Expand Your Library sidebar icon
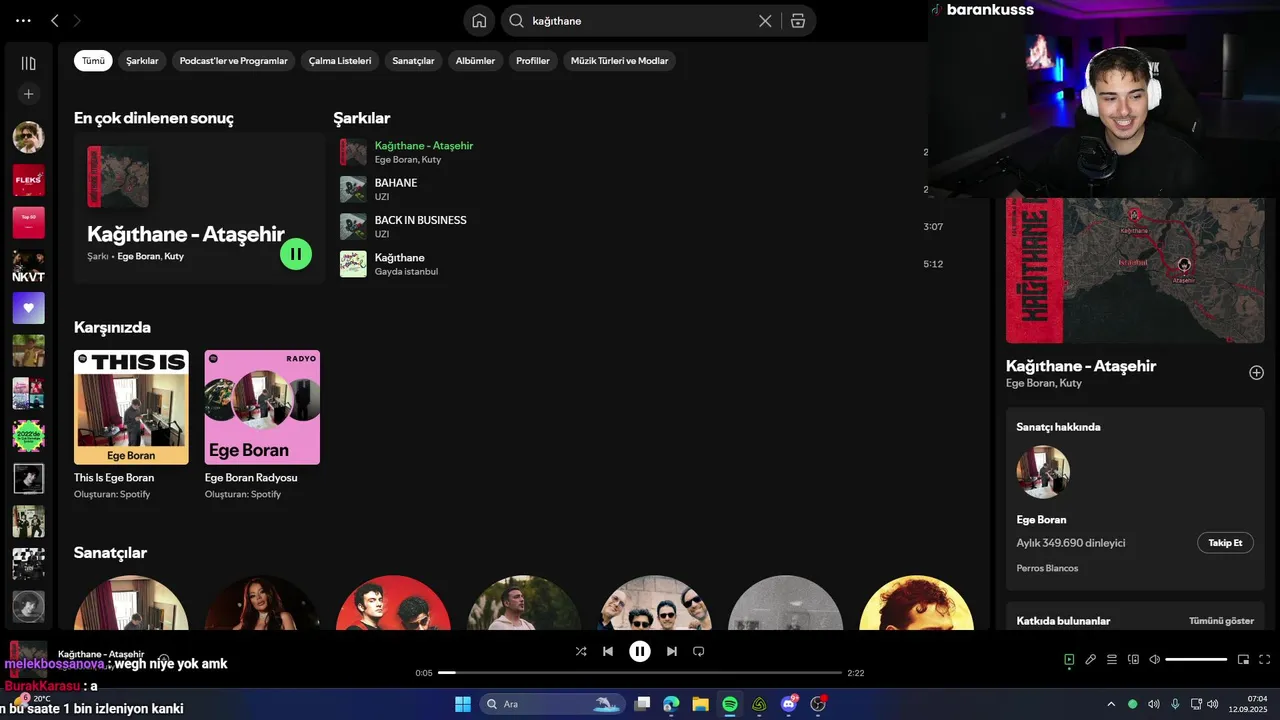The image size is (1280, 720). tap(28, 64)
